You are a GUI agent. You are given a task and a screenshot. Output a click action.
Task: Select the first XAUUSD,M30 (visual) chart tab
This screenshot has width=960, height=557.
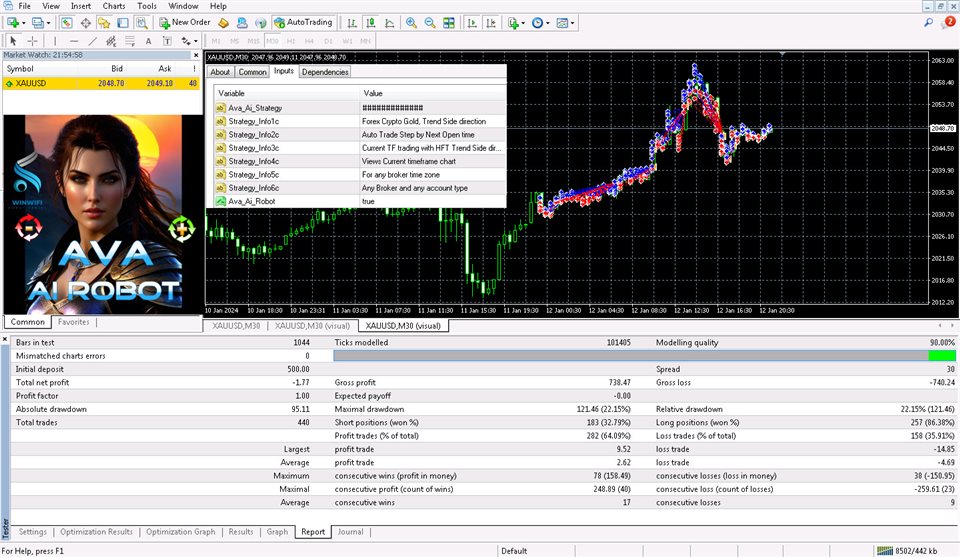tap(312, 326)
